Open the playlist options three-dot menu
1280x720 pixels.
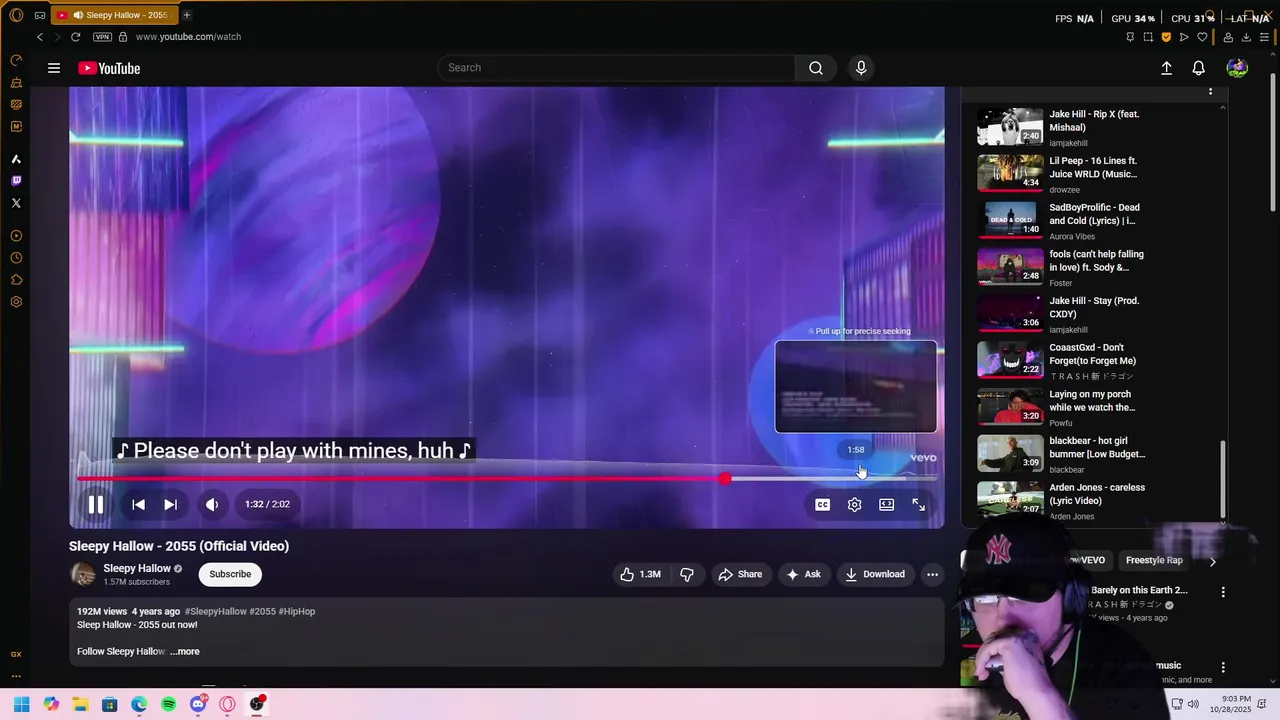(1210, 91)
